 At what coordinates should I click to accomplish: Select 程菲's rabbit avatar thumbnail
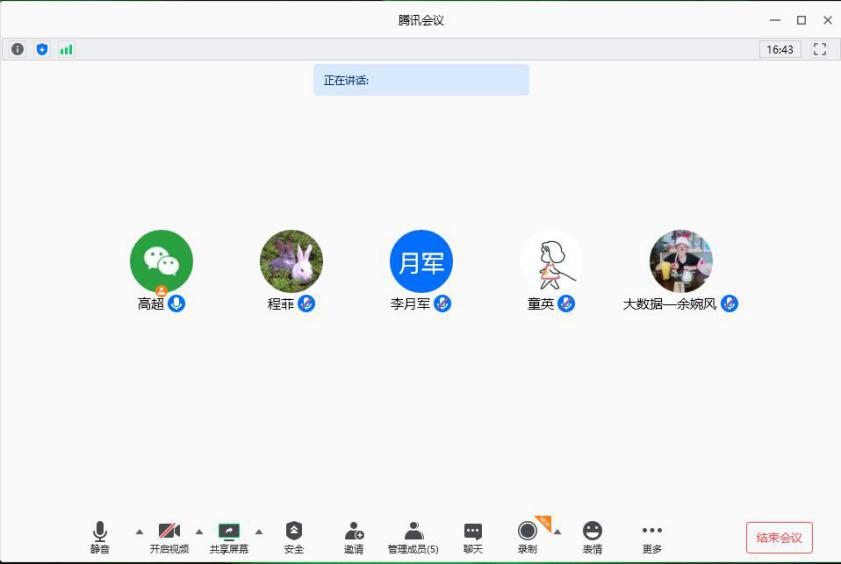291,261
